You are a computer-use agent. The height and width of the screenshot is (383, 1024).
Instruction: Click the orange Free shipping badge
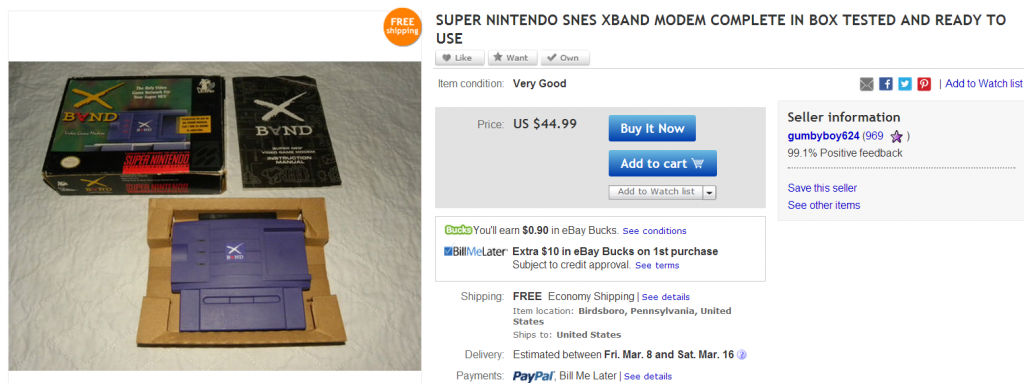coord(403,27)
